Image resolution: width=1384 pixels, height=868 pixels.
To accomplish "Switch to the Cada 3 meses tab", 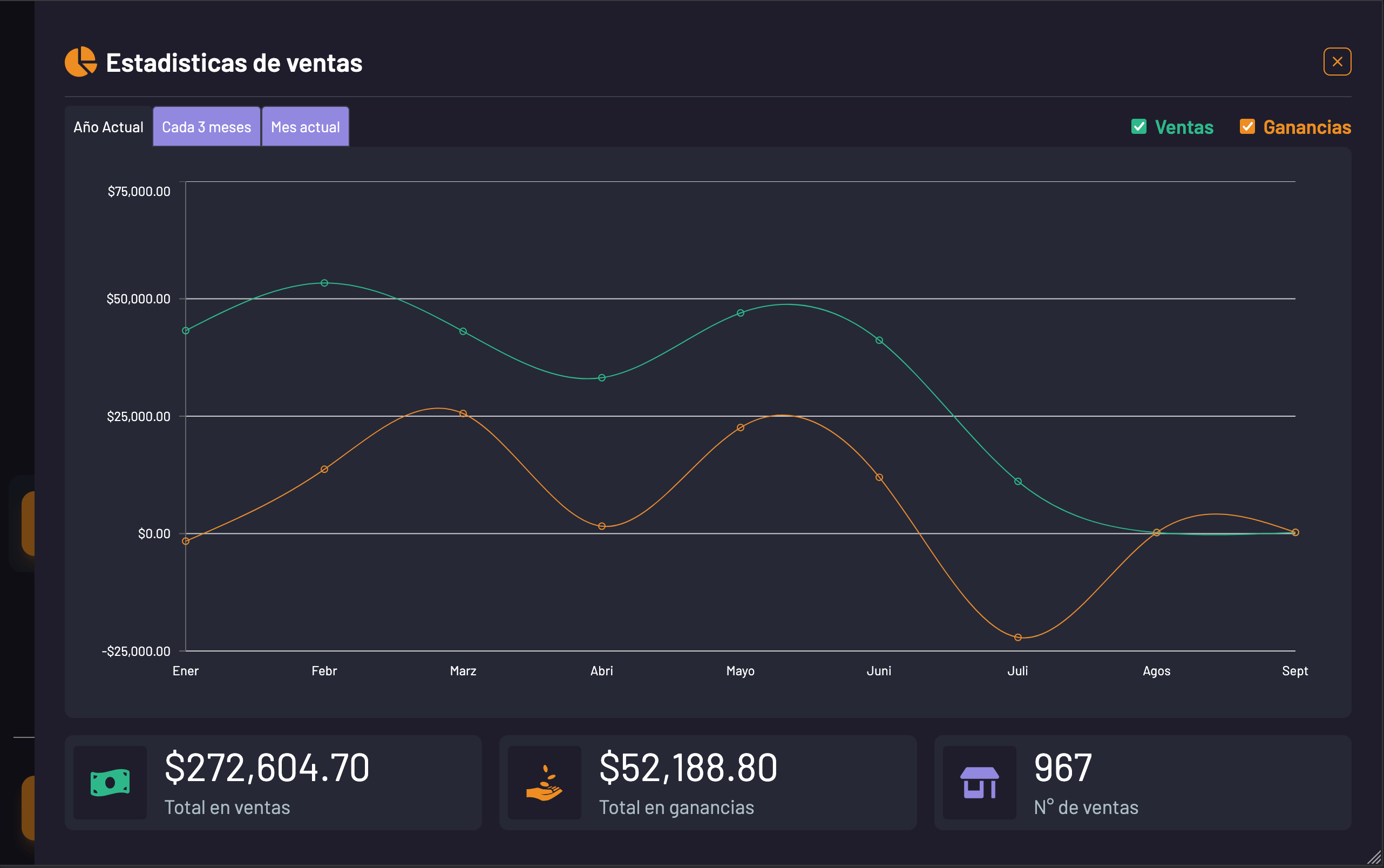I will tap(207, 127).
